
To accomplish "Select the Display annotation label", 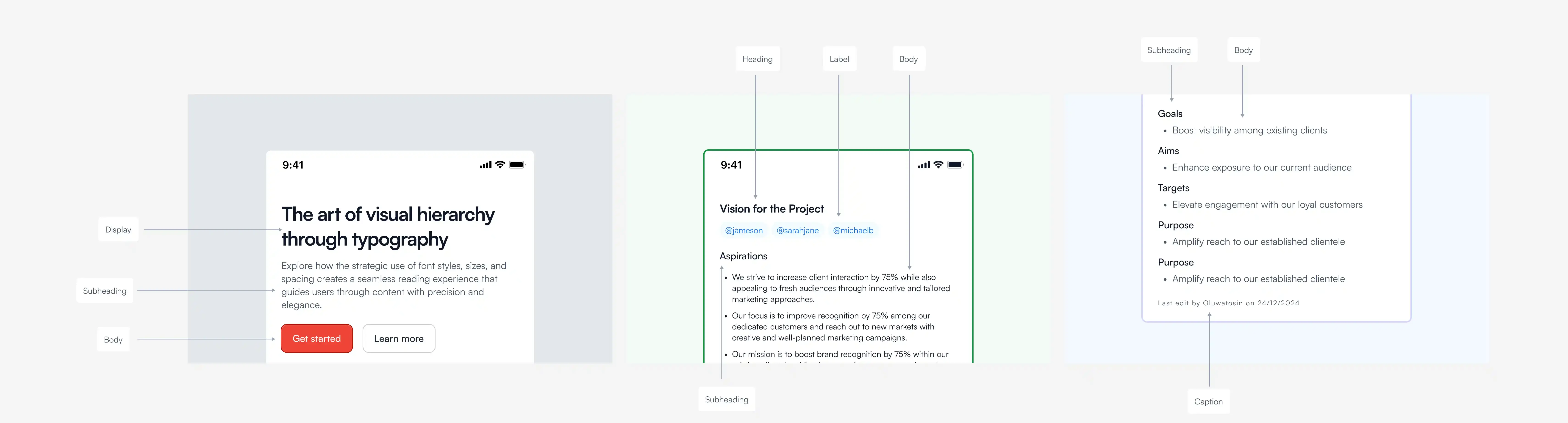I will 118,230.
